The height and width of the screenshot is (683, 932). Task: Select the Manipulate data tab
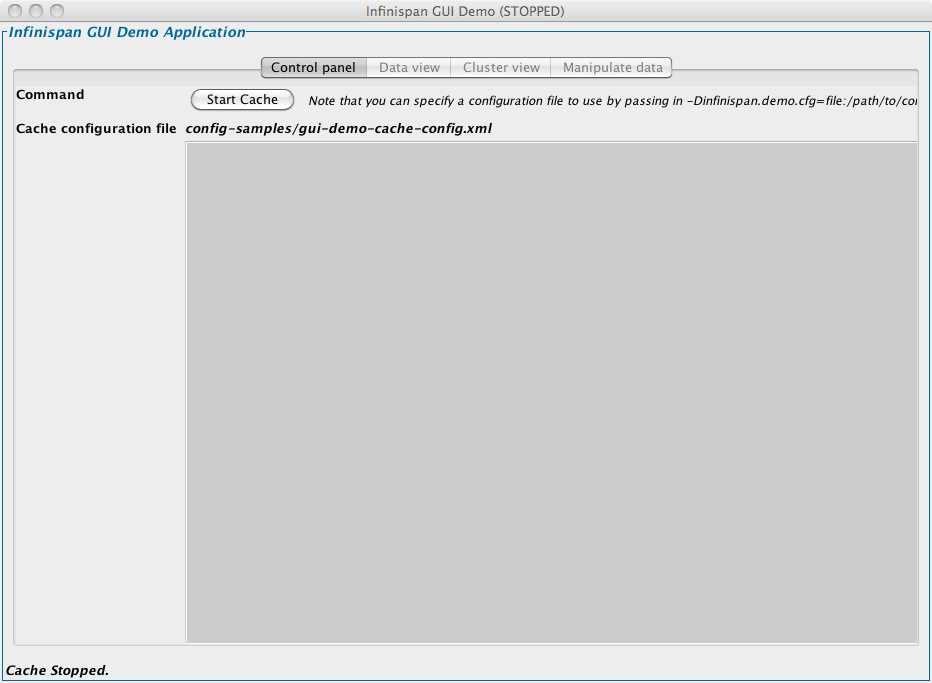pos(612,68)
